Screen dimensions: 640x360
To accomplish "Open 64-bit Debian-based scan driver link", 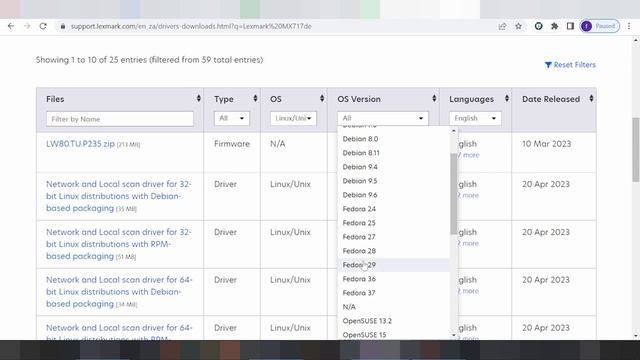I will [119, 291].
